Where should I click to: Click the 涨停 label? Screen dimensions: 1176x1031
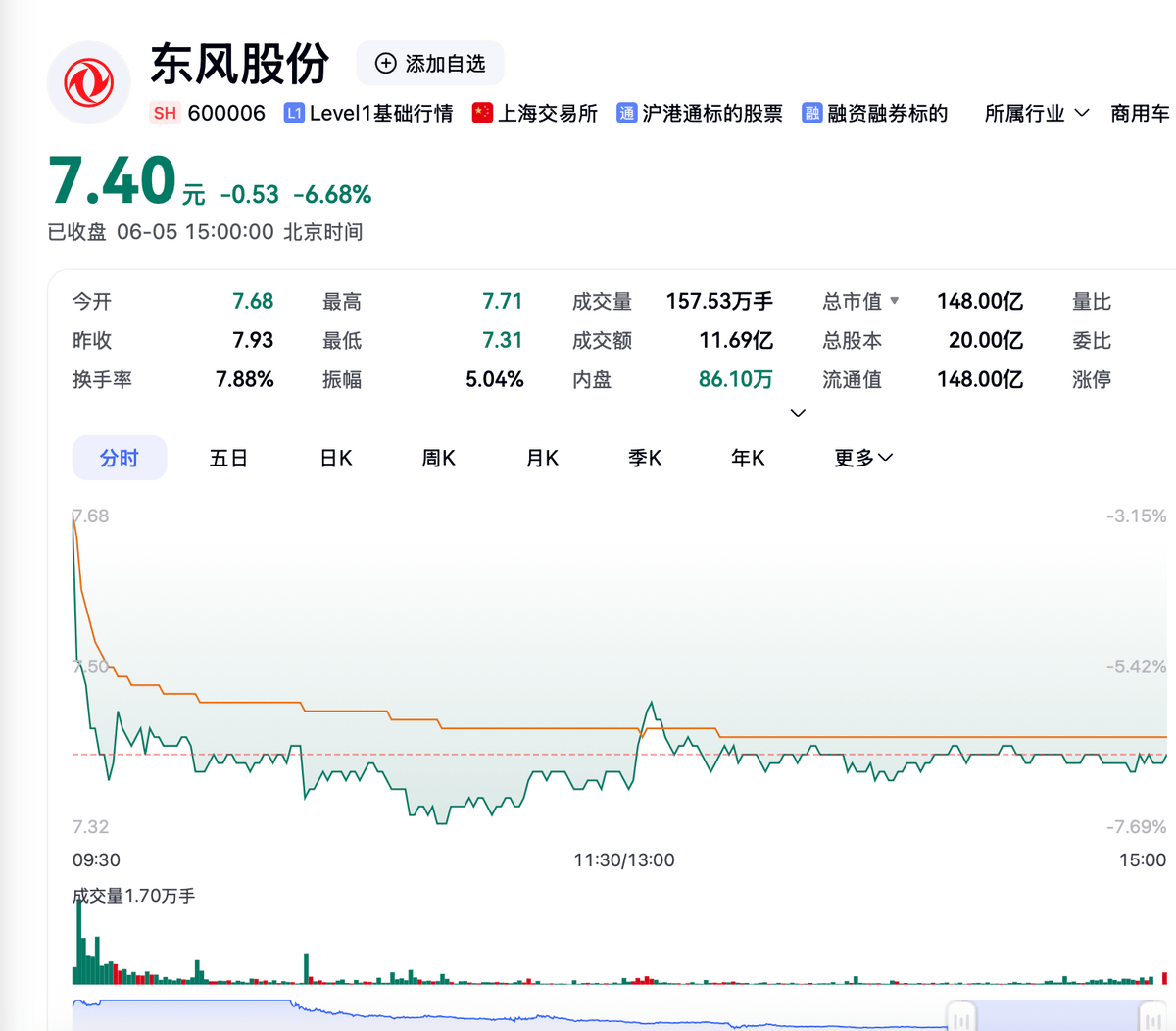1092,379
